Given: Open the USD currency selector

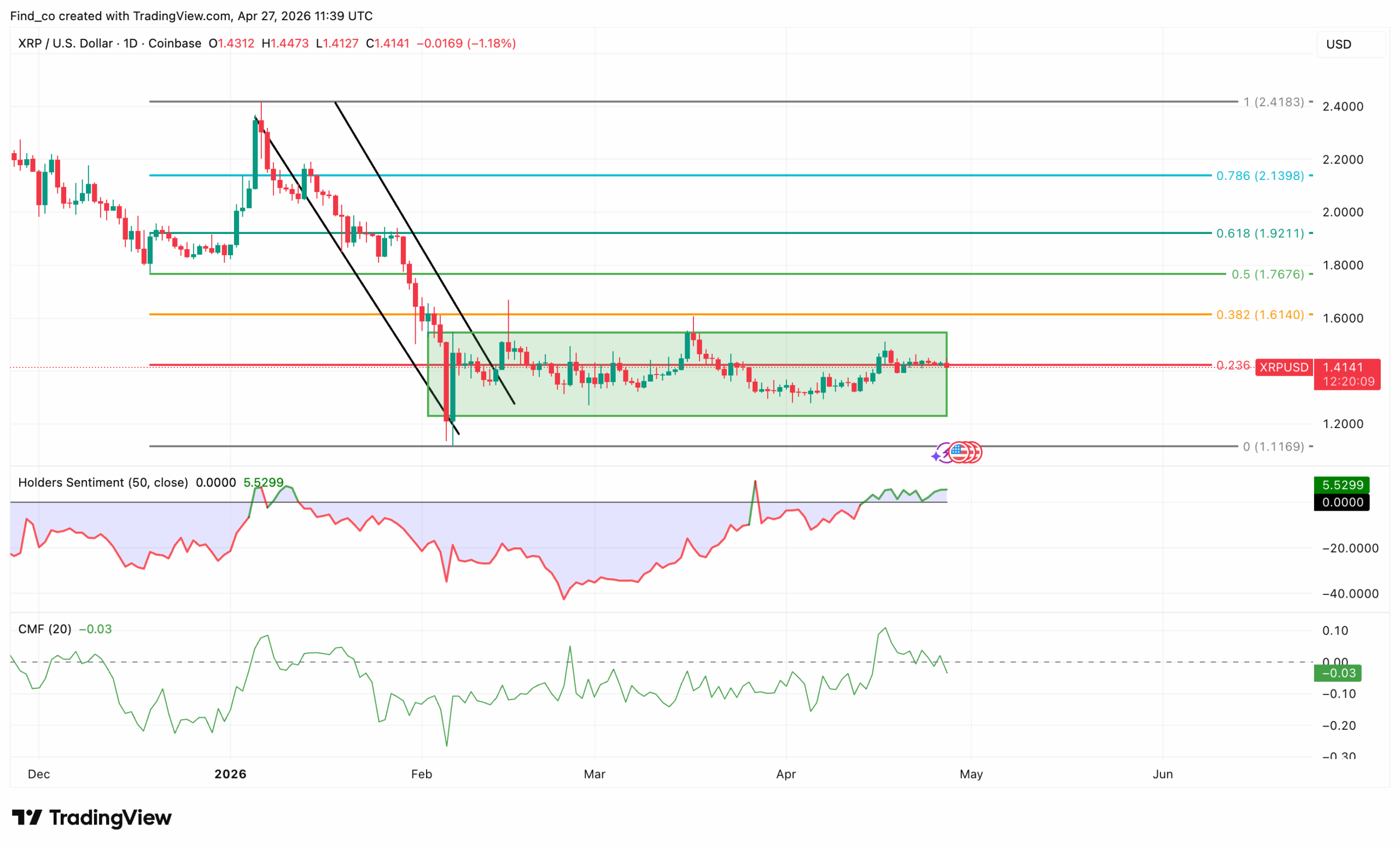Looking at the screenshot, I should click(1351, 44).
